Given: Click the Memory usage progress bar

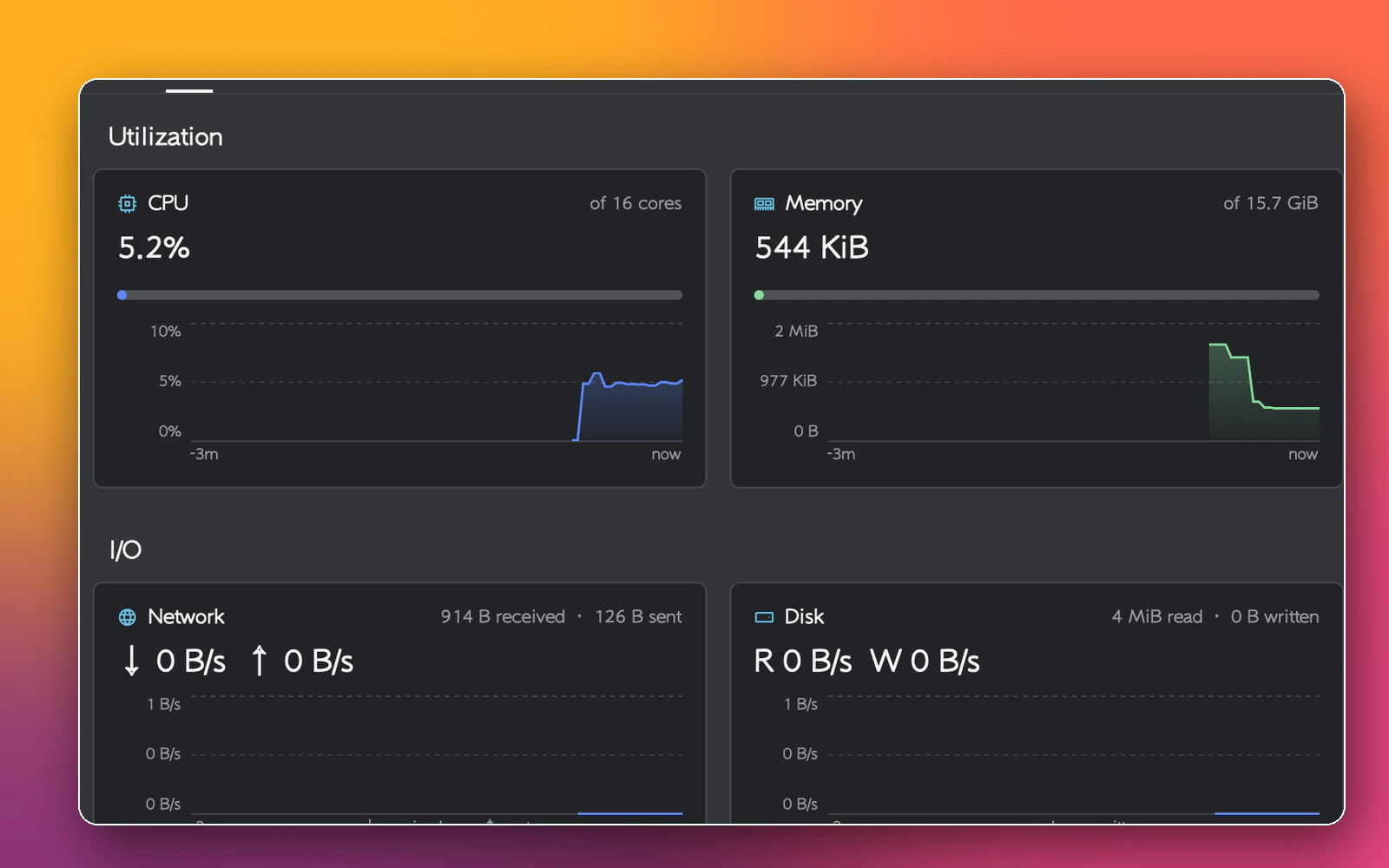Looking at the screenshot, I should click(1037, 295).
